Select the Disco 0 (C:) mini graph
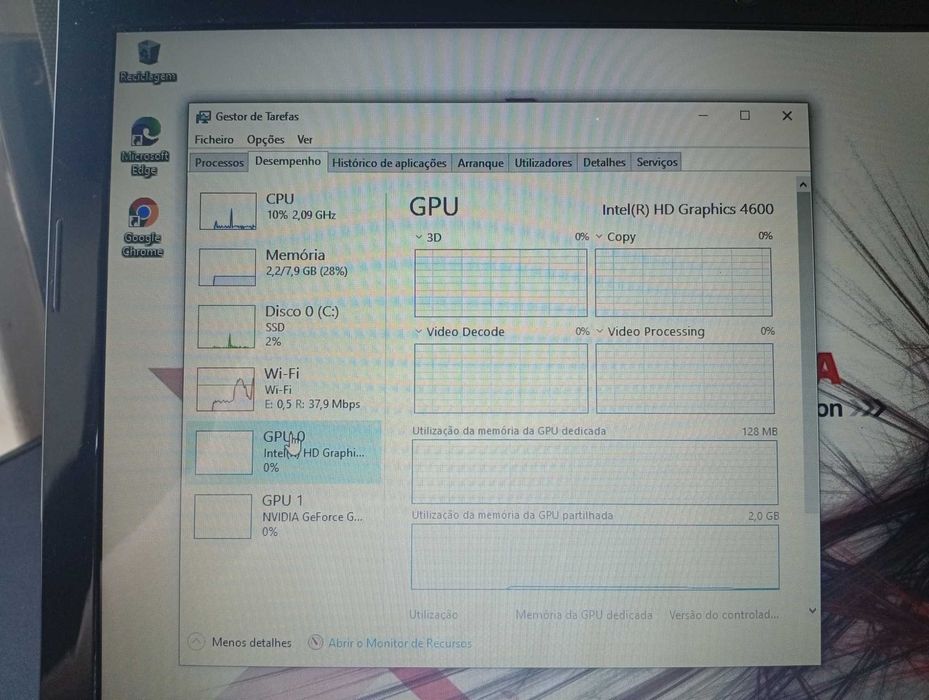The width and height of the screenshot is (929, 700). click(x=226, y=327)
